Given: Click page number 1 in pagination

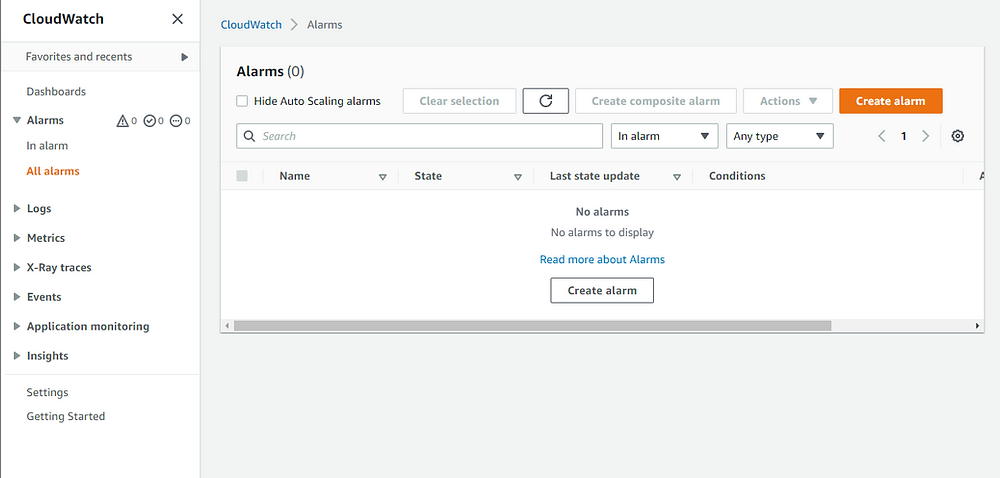Looking at the screenshot, I should (904, 136).
